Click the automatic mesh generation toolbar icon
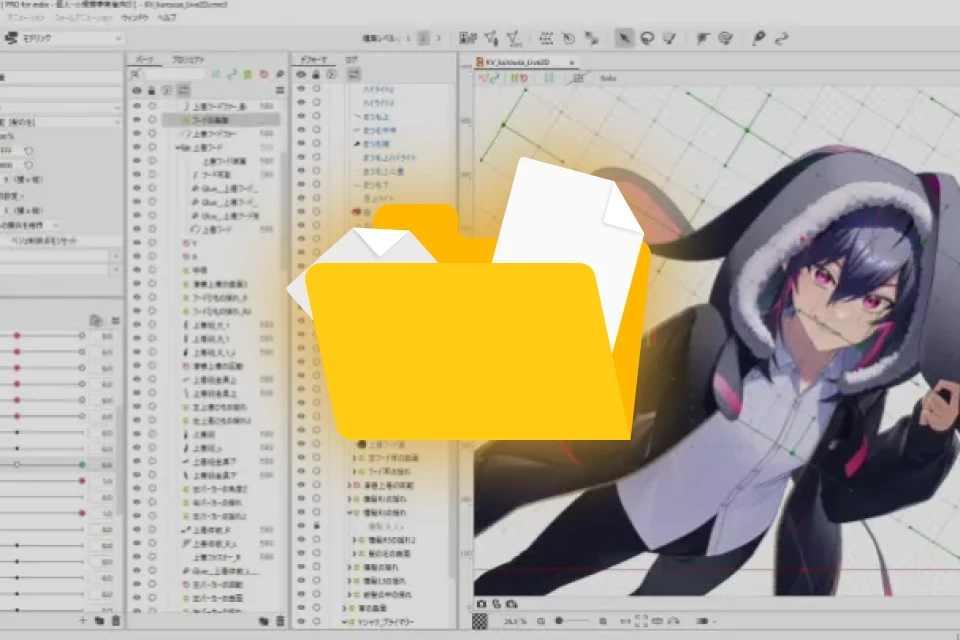 click(514, 39)
